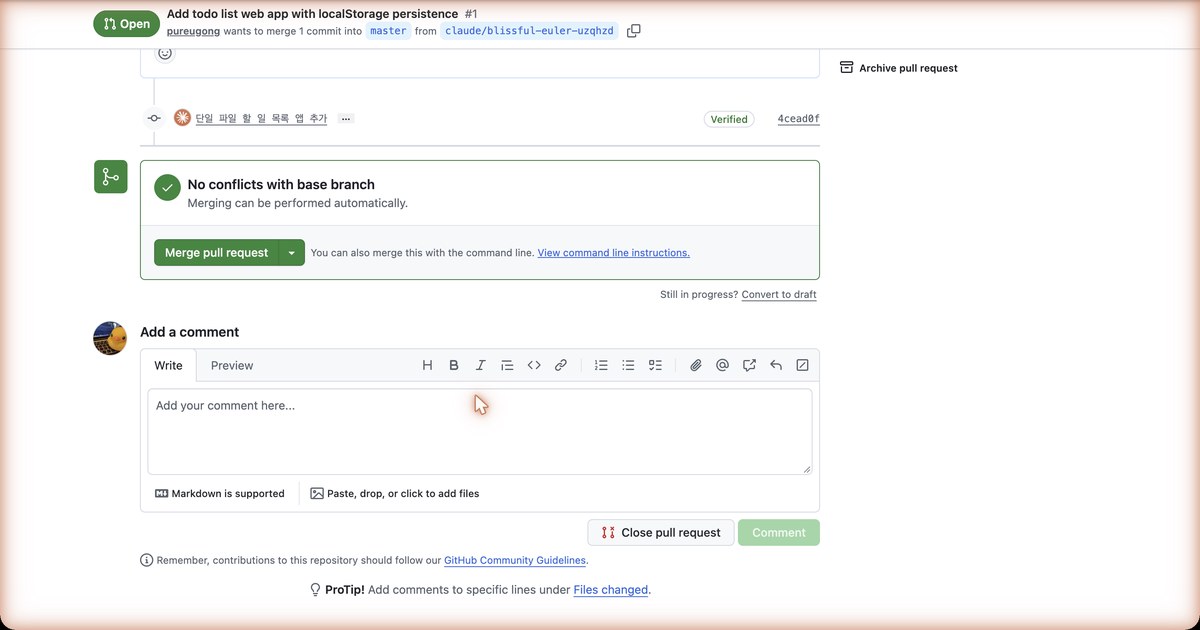This screenshot has height=630, width=1200.
Task: Switch to the Write tab
Action: [x=168, y=365]
